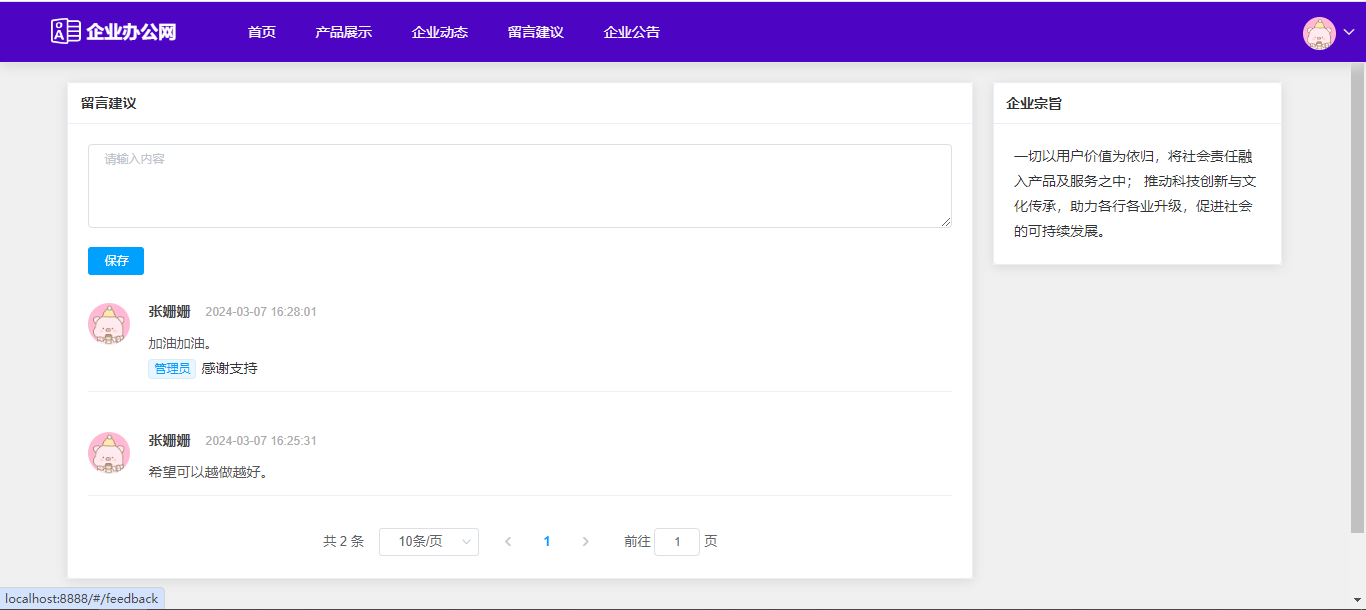Viewport: 1366px width, 610px height.
Task: Go to previous page with left arrow
Action: 508,542
